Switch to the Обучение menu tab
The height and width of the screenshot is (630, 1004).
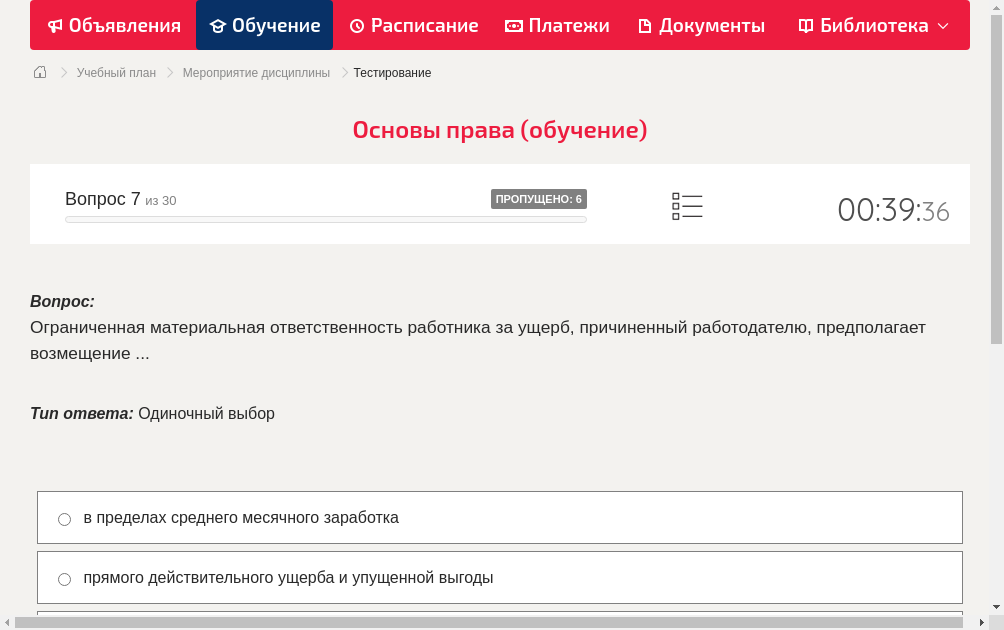point(264,25)
